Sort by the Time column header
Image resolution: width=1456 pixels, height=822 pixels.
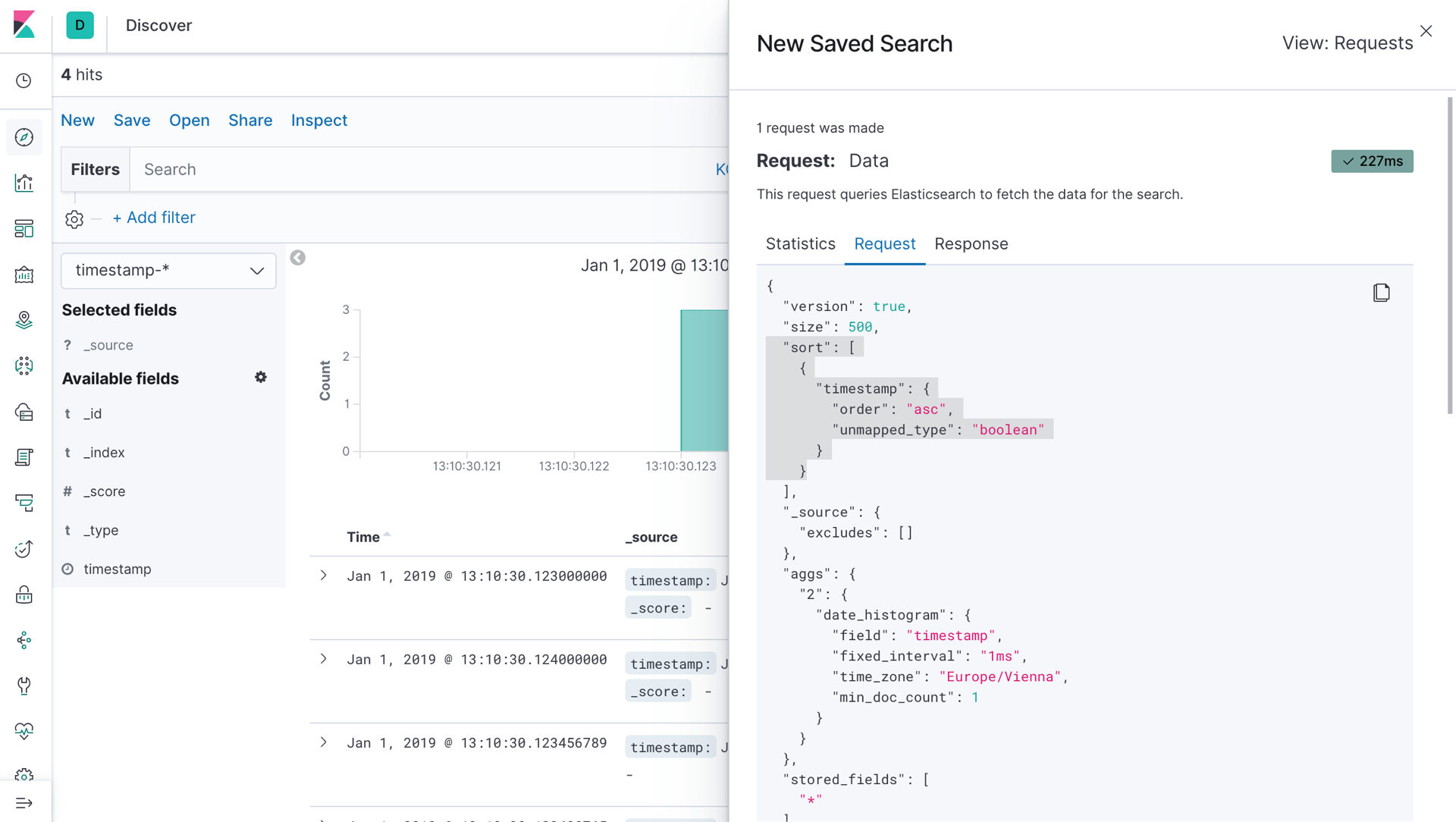[x=368, y=537]
